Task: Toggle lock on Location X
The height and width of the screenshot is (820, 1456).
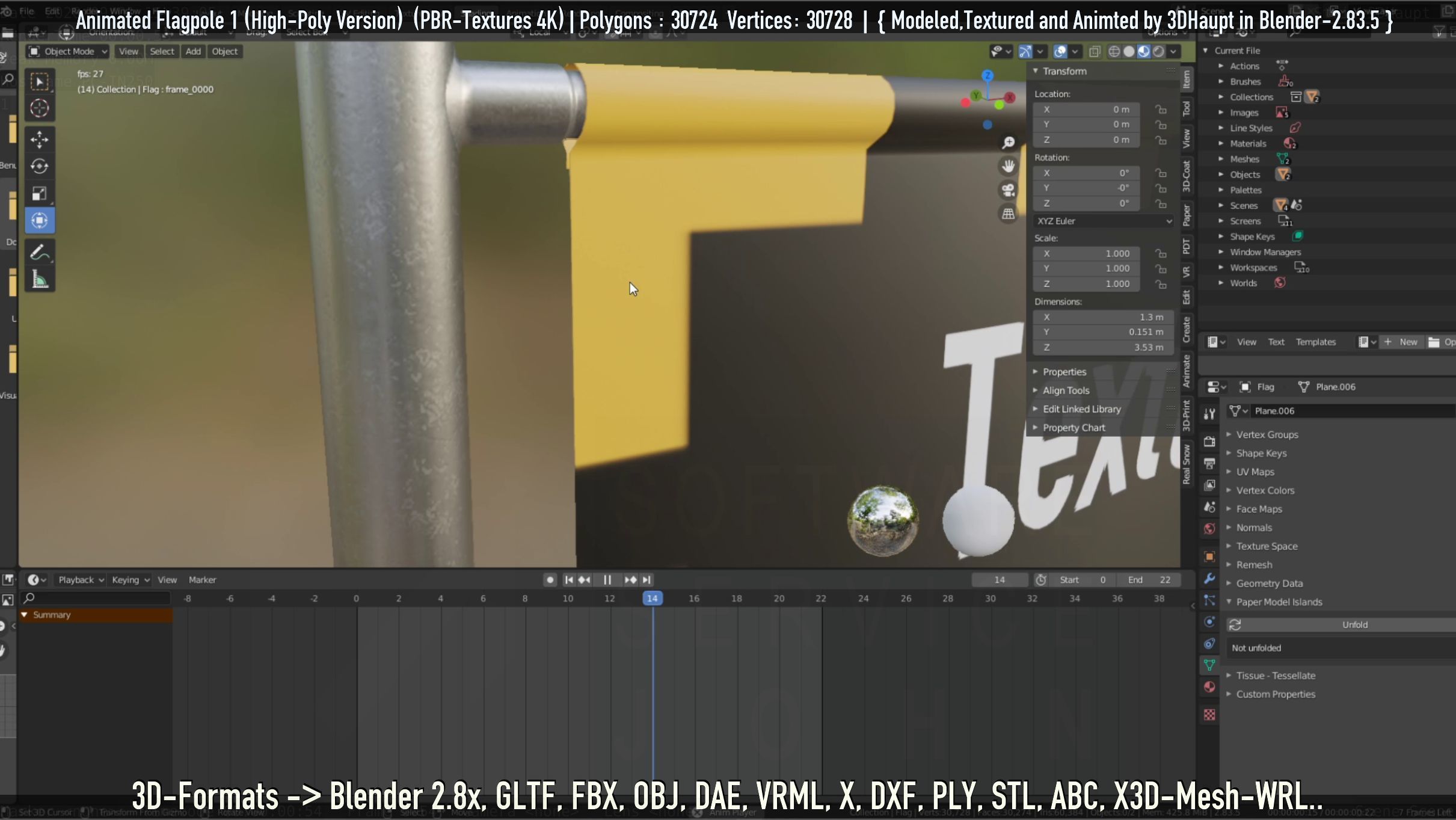Action: tap(1161, 109)
